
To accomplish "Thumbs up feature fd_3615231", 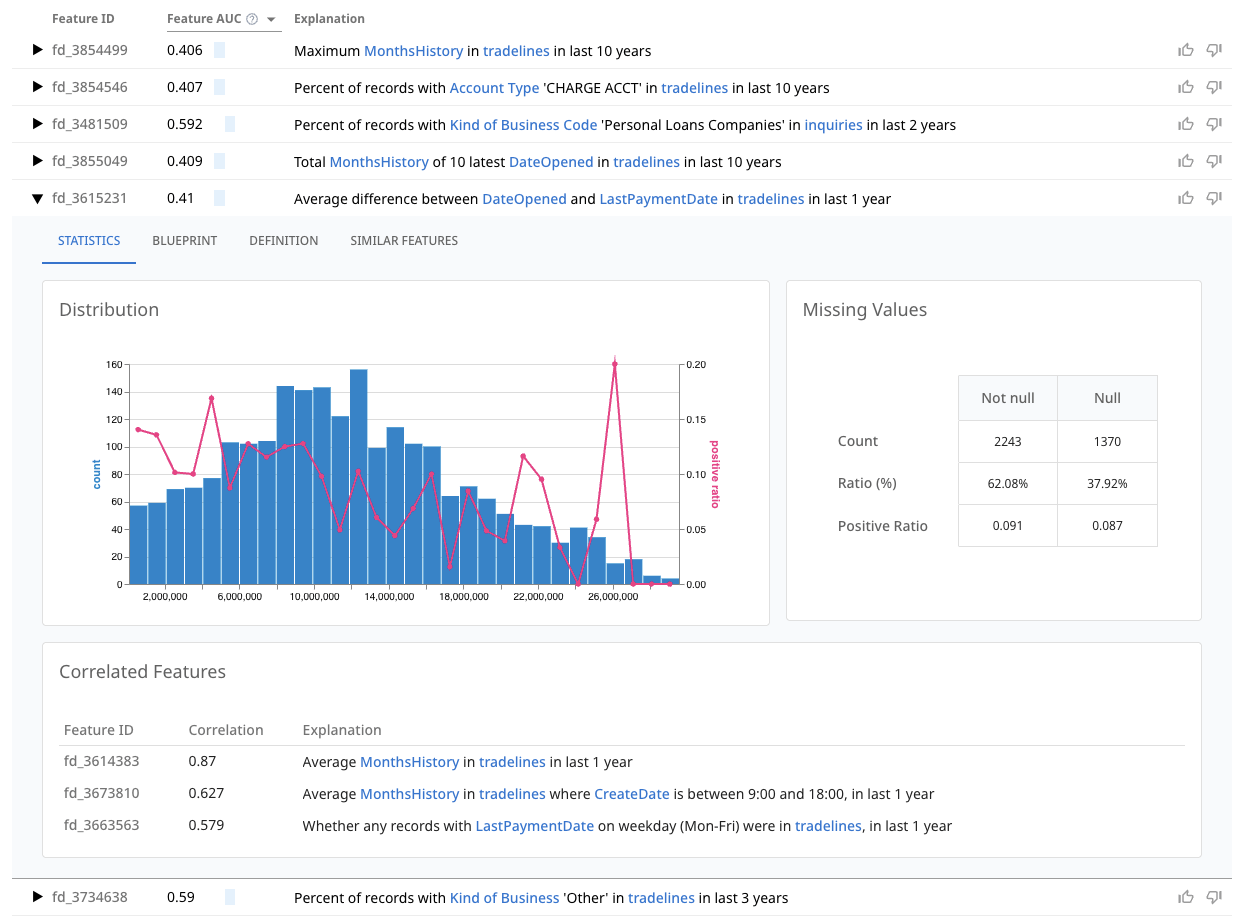I will coord(1186,198).
